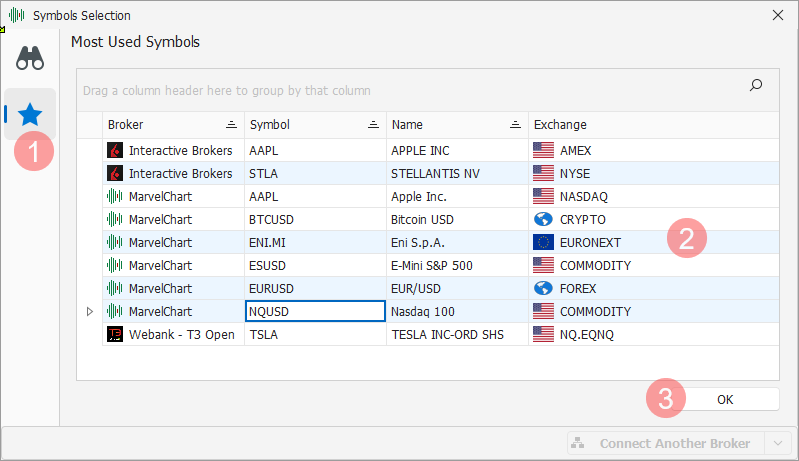799x461 pixels.
Task: Open the magnifier search in grid panel
Action: click(x=756, y=85)
